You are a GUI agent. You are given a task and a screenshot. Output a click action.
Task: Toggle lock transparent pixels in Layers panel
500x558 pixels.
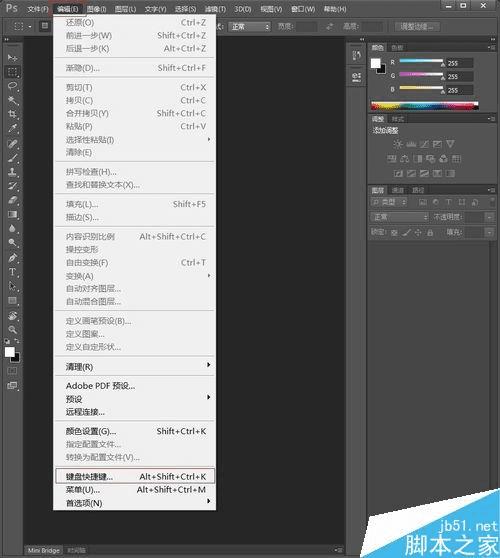(x=394, y=233)
